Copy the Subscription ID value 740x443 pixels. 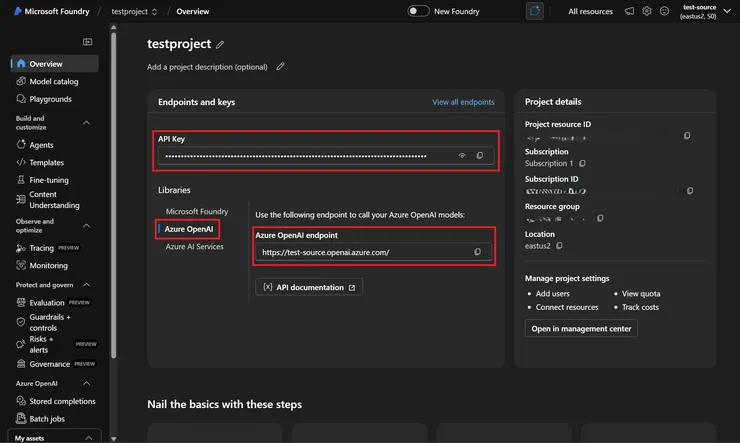point(689,190)
